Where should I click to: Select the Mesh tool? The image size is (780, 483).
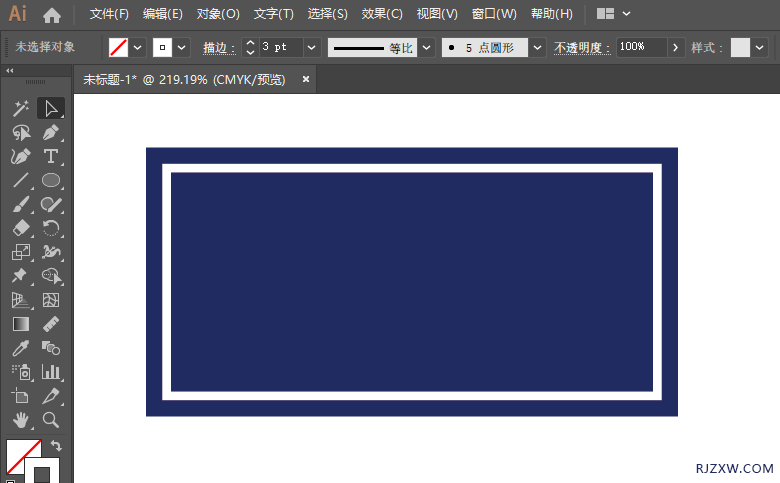[51, 300]
